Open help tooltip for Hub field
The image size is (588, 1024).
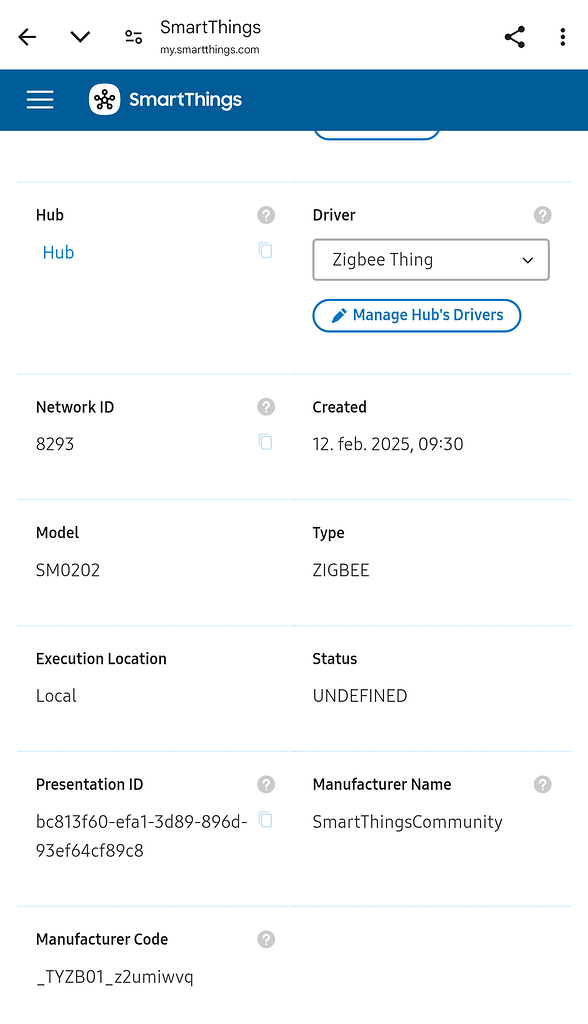pyautogui.click(x=265, y=215)
